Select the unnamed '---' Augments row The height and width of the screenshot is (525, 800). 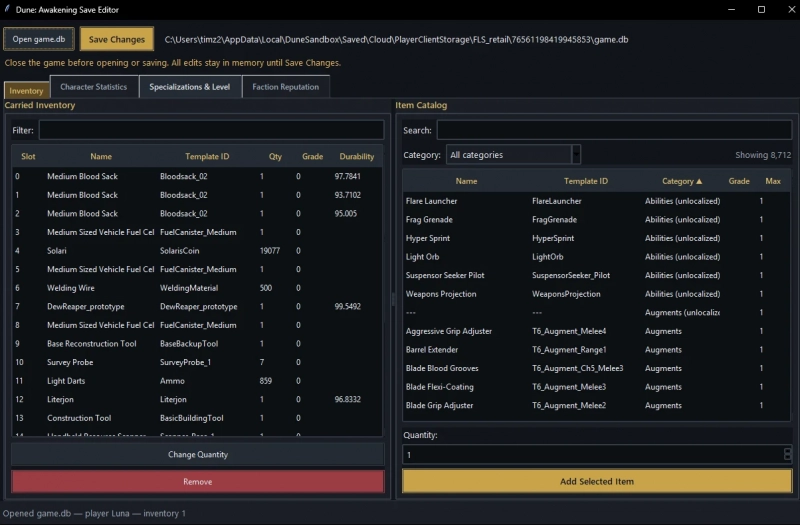596,312
